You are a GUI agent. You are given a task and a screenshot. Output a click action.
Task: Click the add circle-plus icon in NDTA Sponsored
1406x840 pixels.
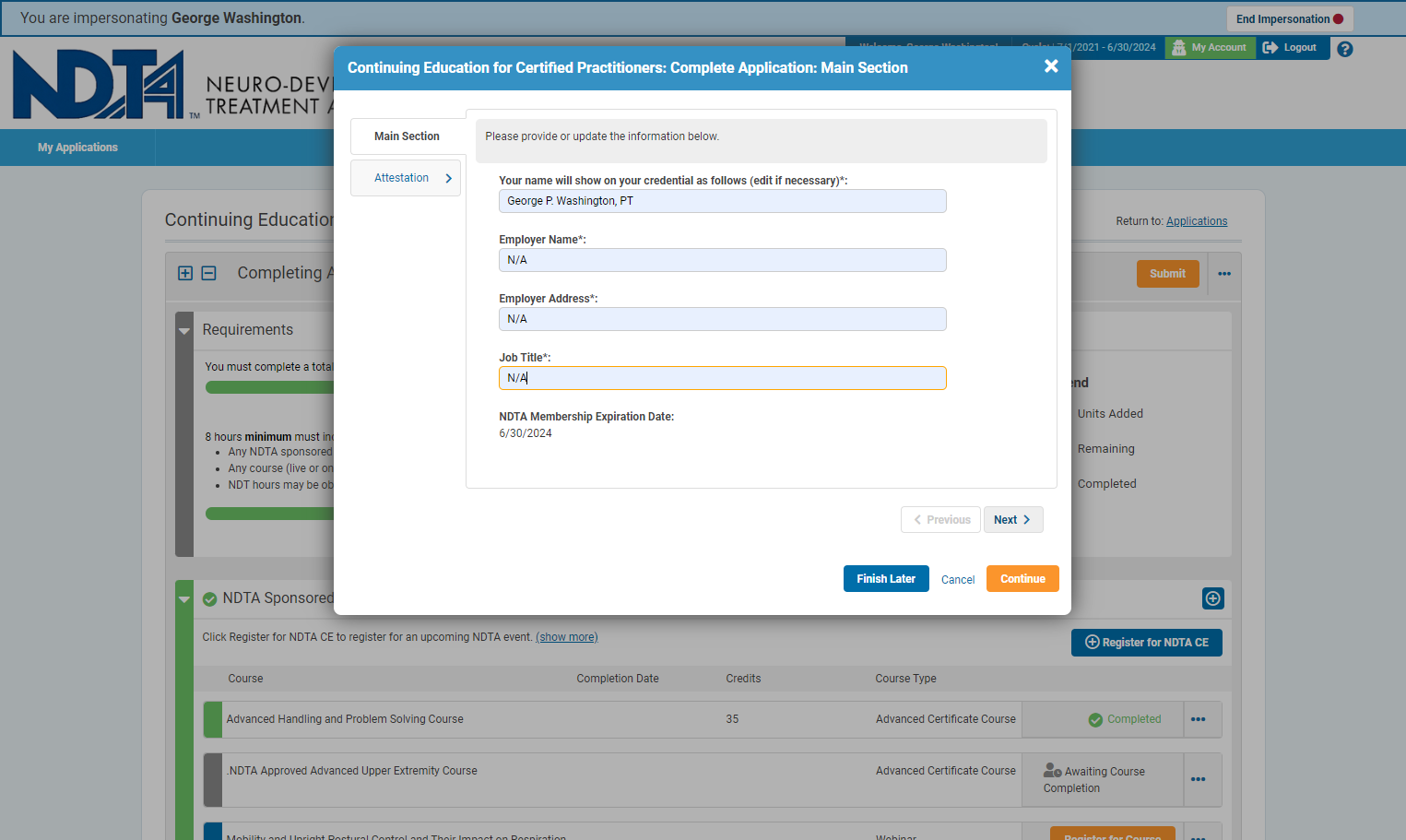coord(1213,598)
